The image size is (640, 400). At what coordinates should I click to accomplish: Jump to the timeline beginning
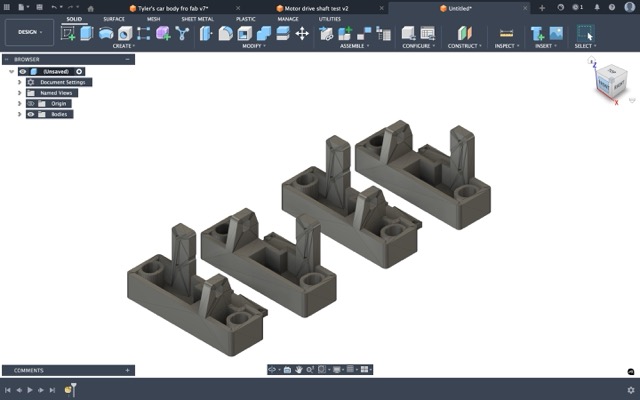(x=8, y=390)
